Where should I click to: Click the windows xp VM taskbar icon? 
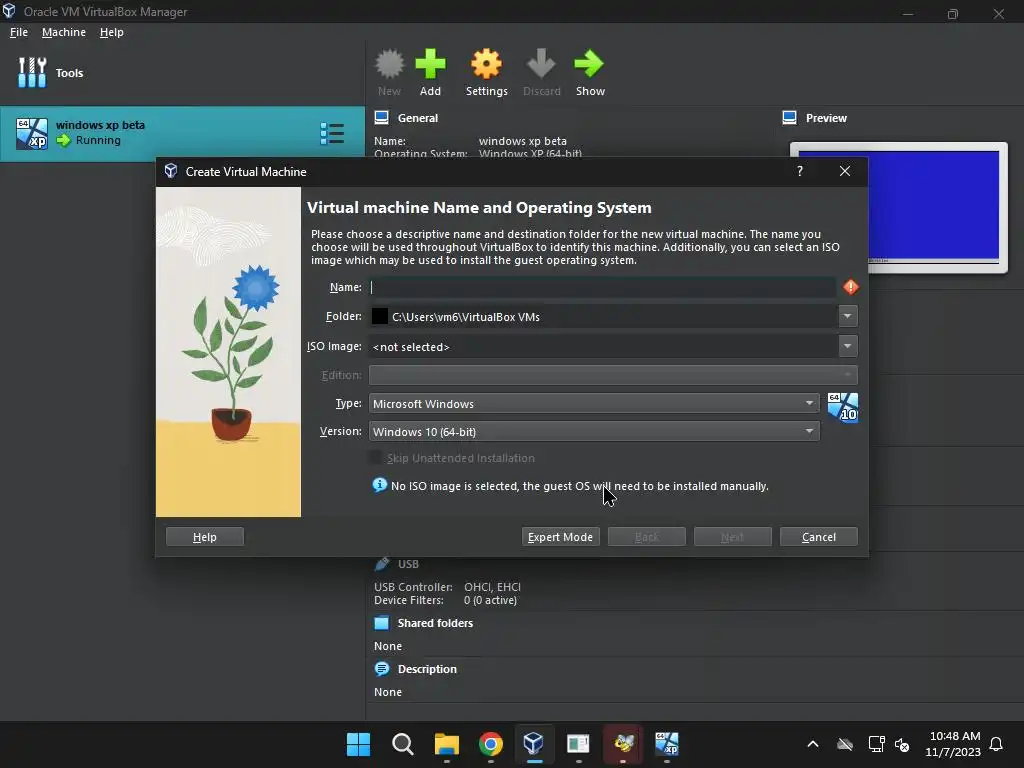[x=667, y=744]
